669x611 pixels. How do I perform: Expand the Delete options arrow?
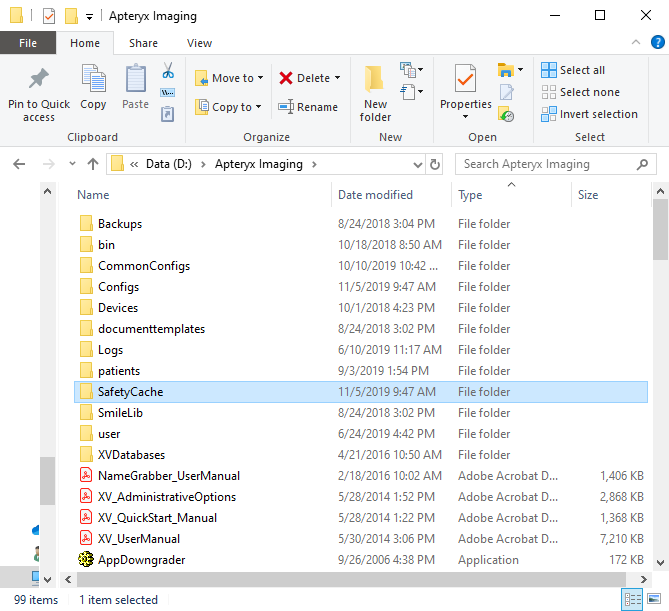[337, 78]
